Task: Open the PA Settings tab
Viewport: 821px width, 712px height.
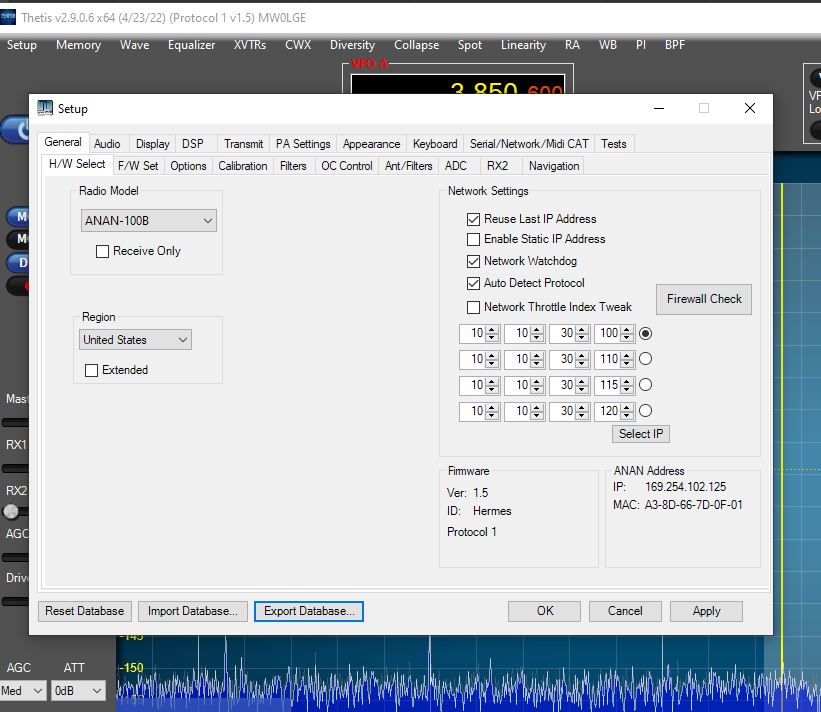Action: tap(303, 144)
